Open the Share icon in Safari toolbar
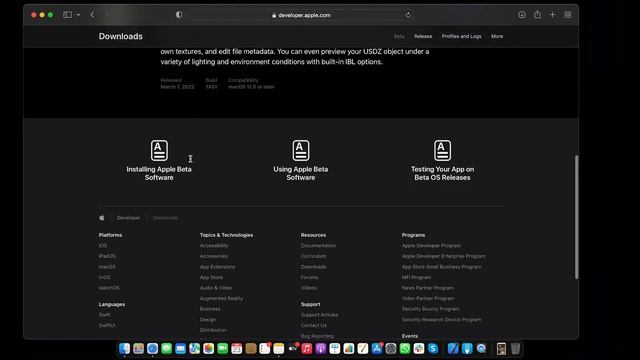The width and height of the screenshot is (640, 360). (x=537, y=15)
